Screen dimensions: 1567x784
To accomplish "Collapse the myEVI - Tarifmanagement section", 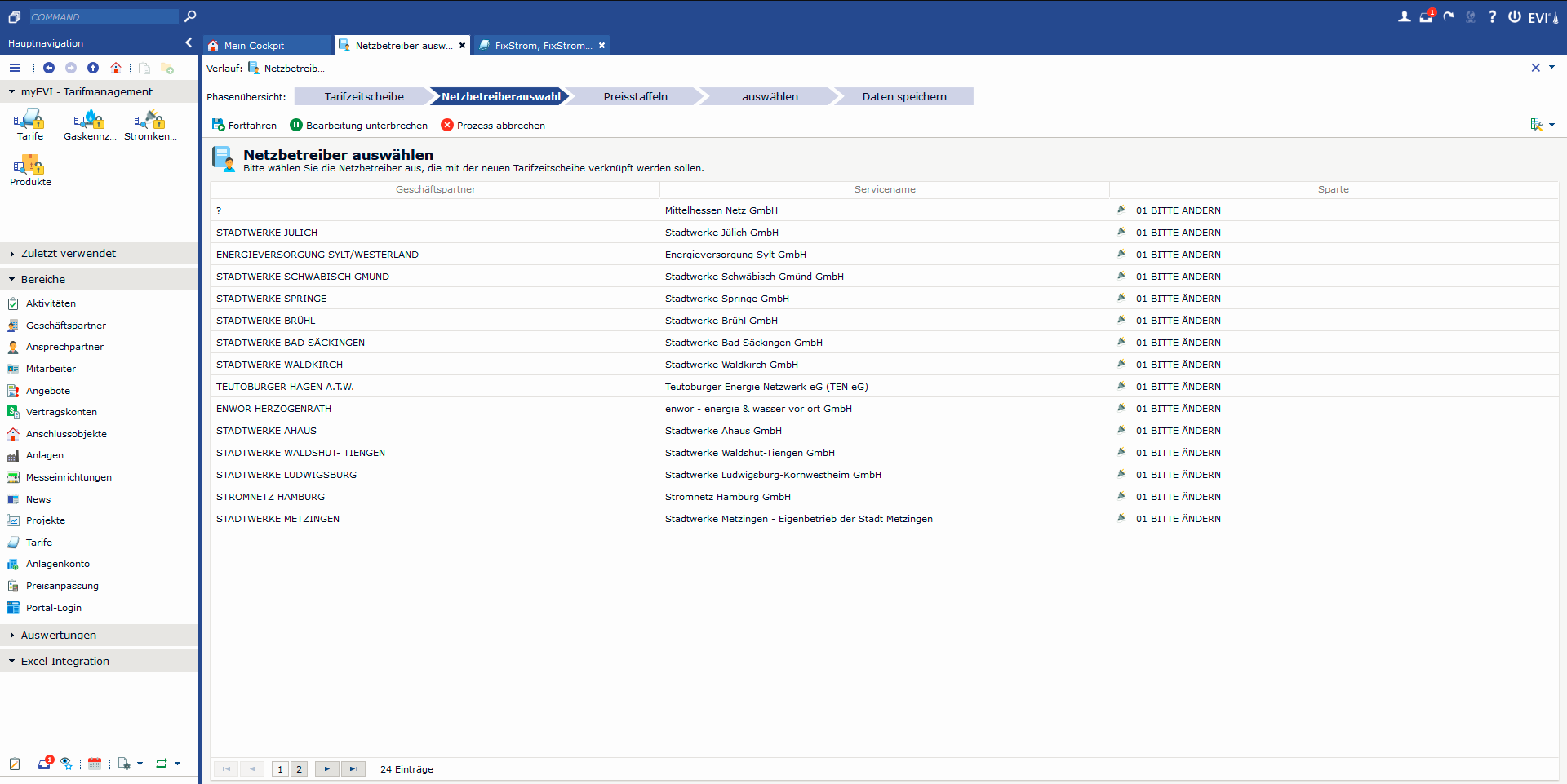I will coord(12,92).
